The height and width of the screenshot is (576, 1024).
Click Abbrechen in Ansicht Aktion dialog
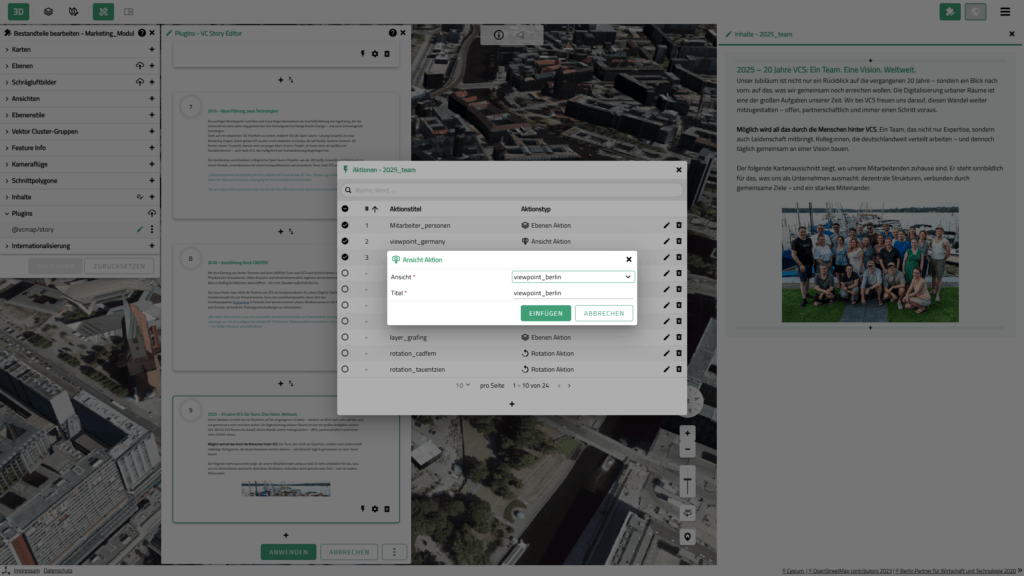[x=603, y=313]
